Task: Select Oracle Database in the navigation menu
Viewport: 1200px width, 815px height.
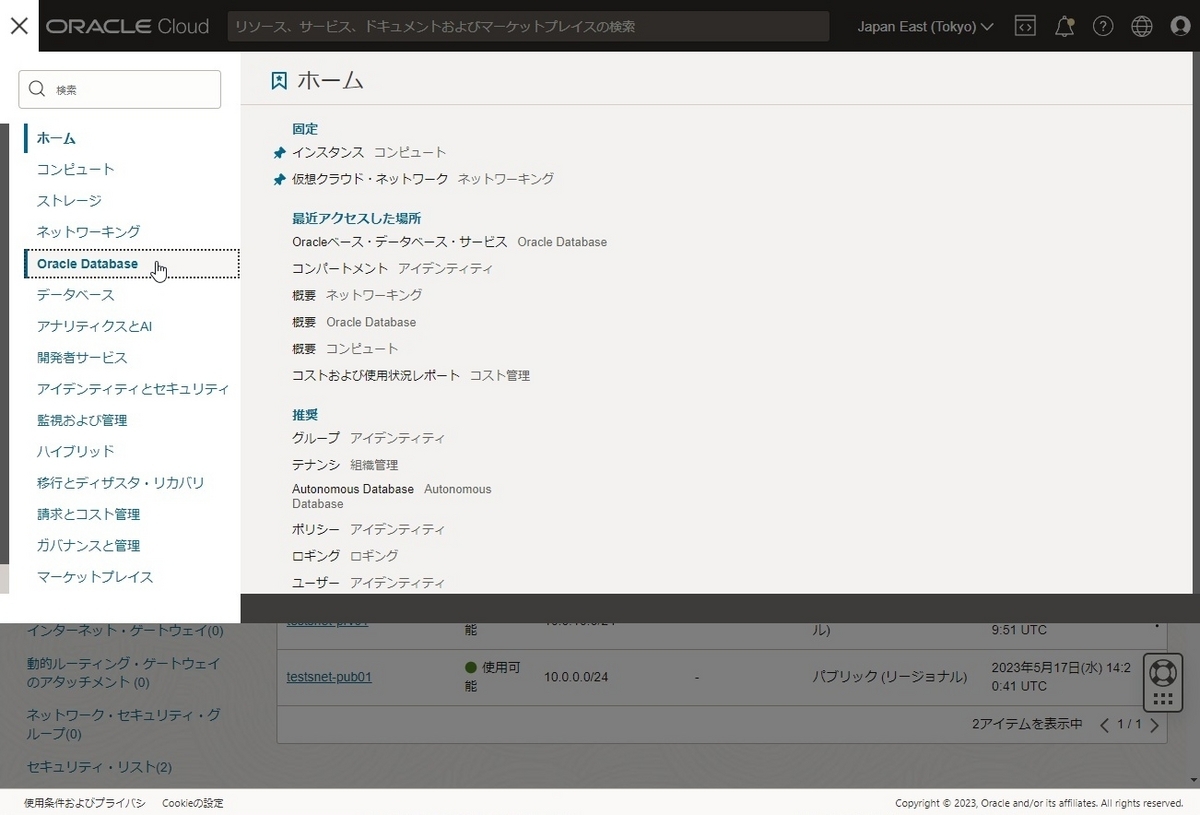Action: coord(89,263)
